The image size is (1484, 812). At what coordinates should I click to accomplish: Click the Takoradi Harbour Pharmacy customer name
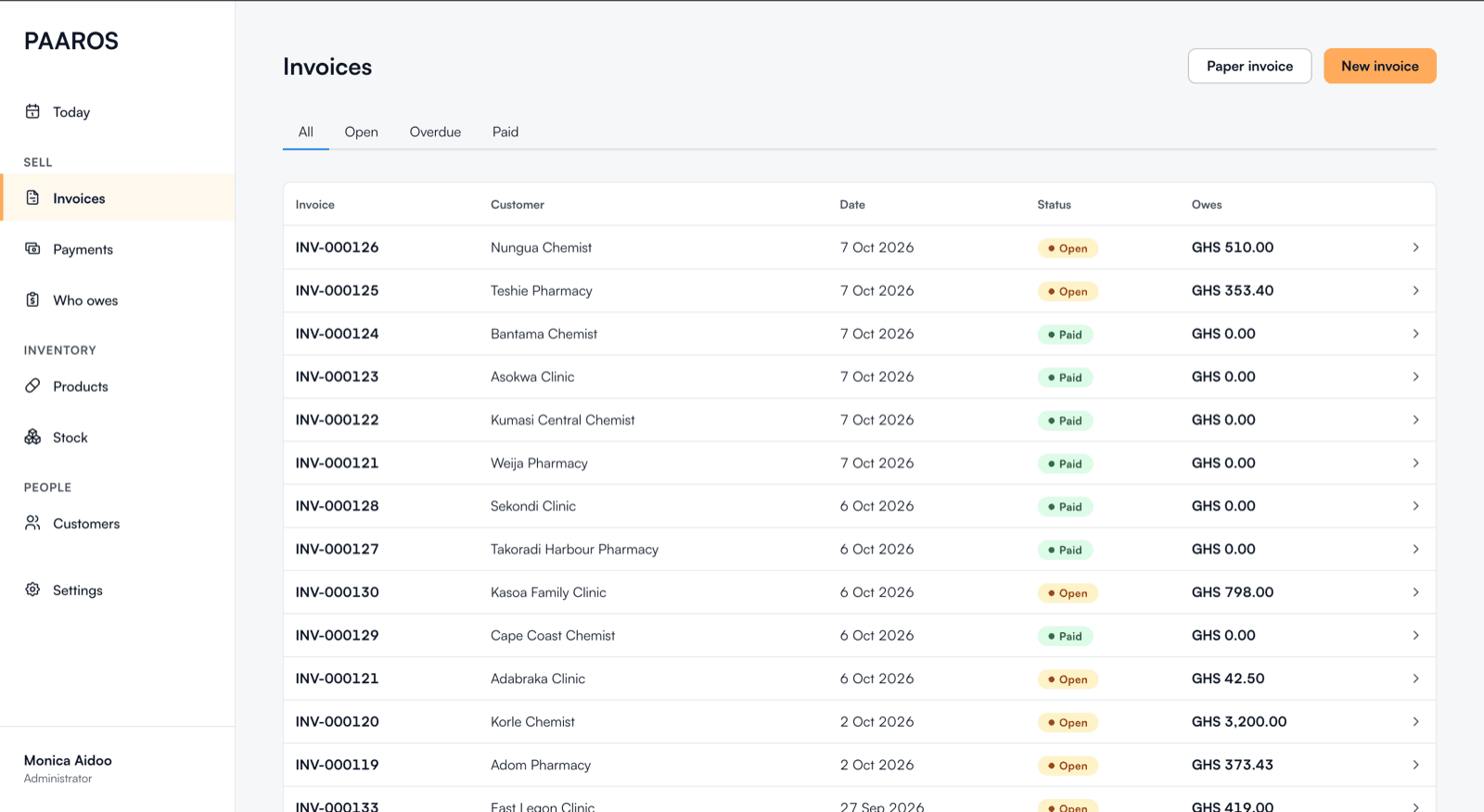(575, 549)
